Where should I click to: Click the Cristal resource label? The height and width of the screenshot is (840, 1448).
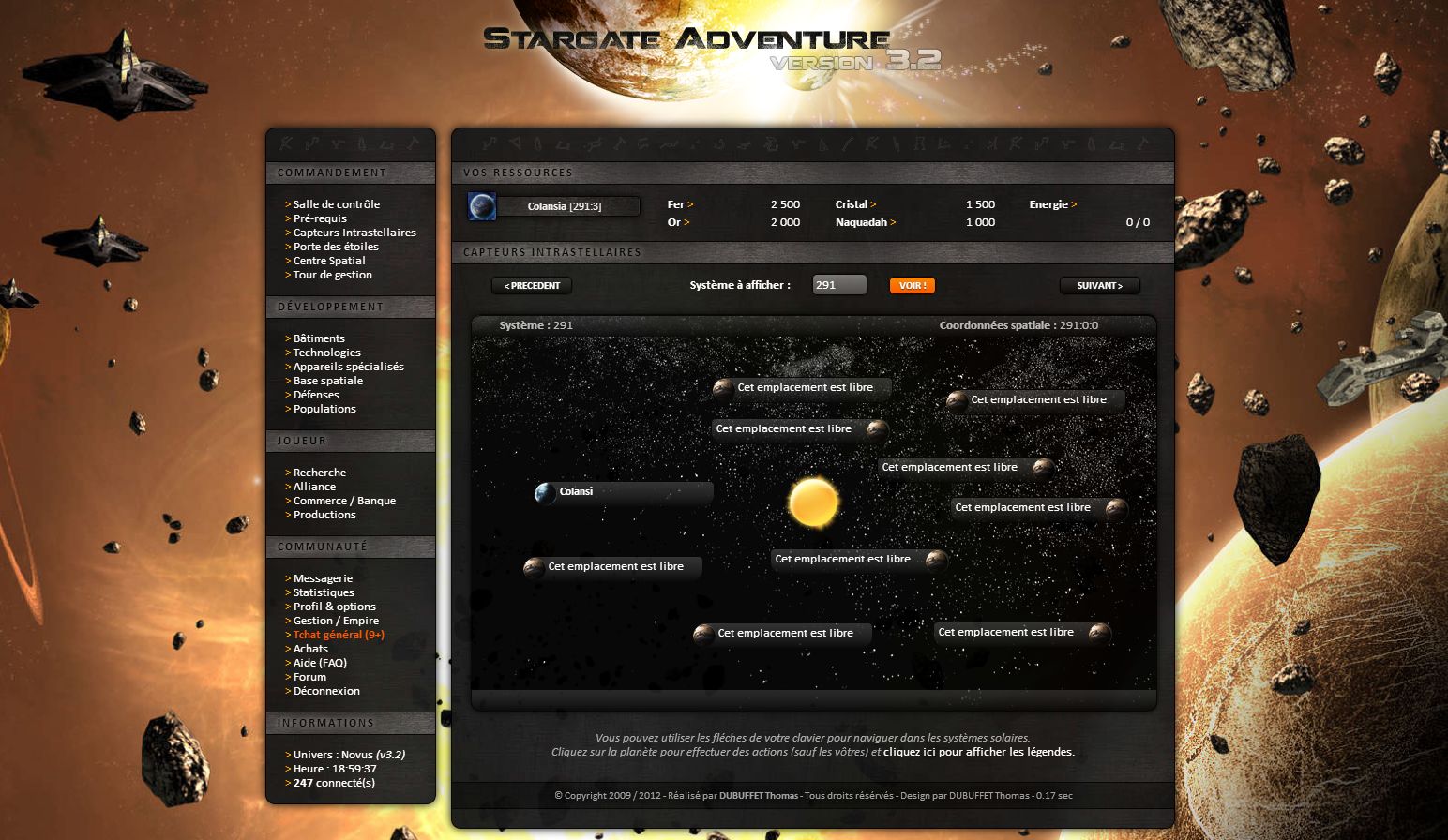[855, 204]
